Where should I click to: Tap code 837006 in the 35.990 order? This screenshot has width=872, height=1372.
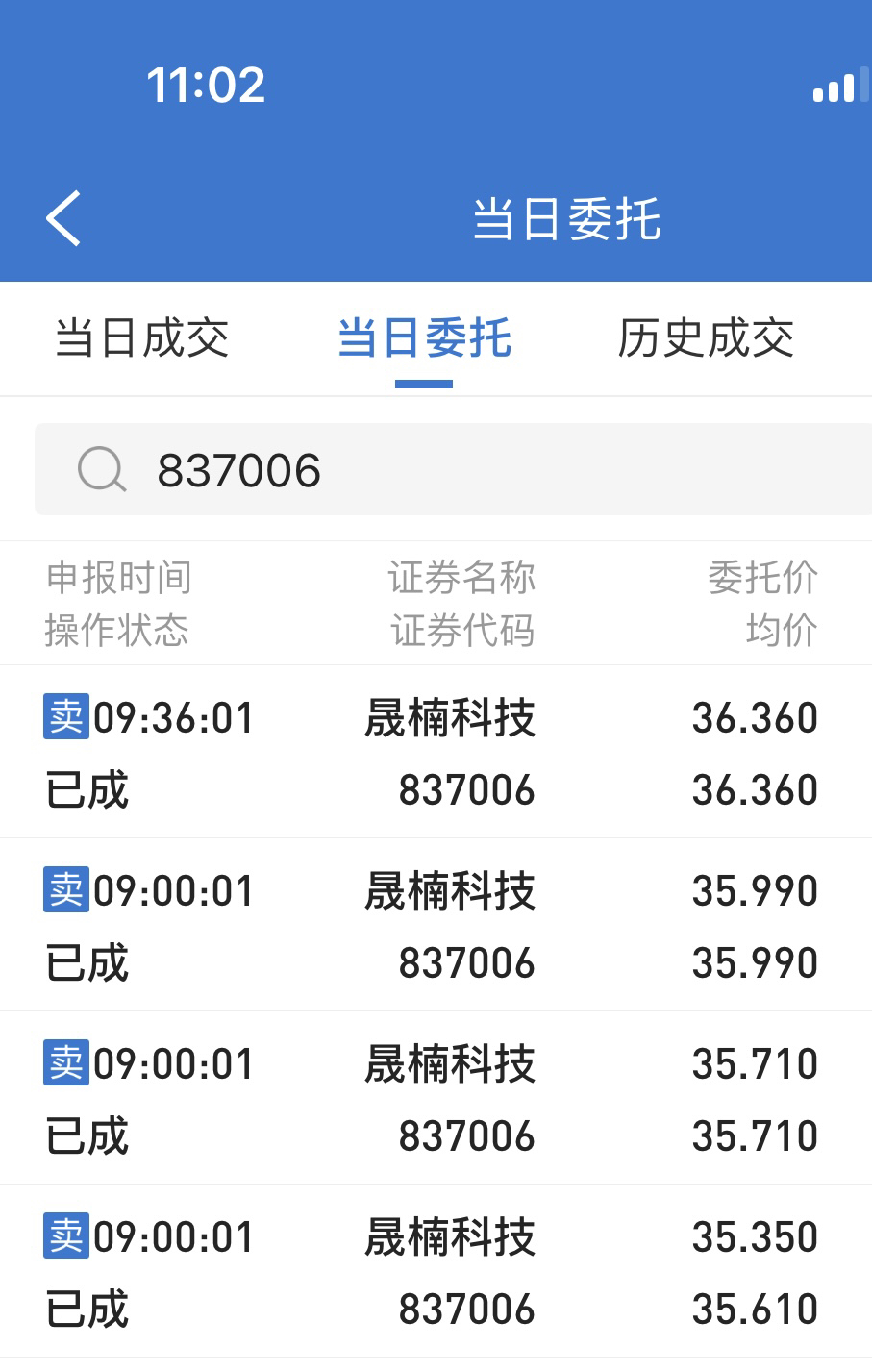pyautogui.click(x=466, y=963)
